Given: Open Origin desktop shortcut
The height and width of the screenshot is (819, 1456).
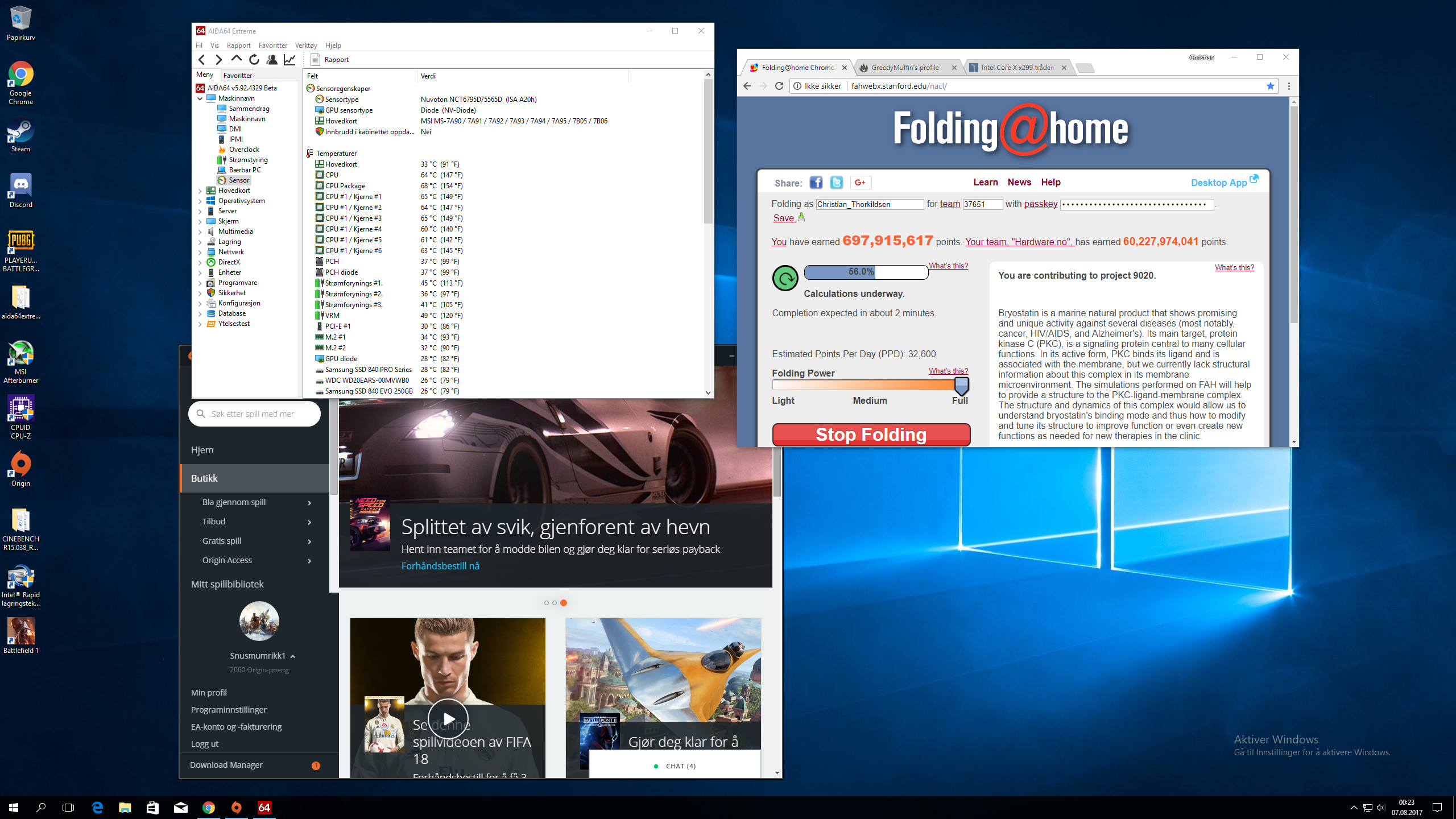Looking at the screenshot, I should pos(20,469).
